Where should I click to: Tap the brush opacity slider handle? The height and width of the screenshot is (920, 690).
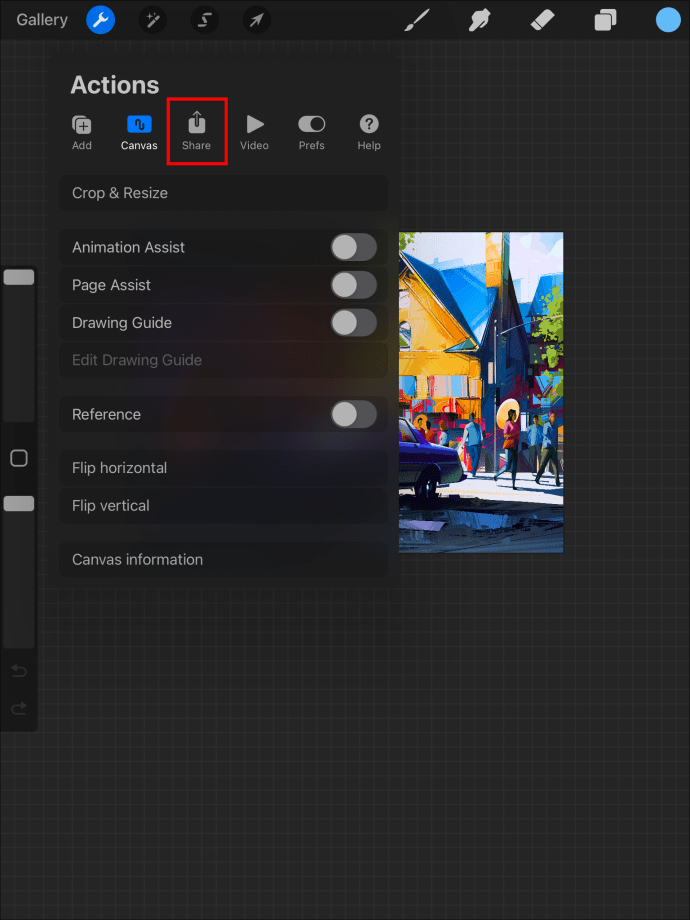(19, 503)
